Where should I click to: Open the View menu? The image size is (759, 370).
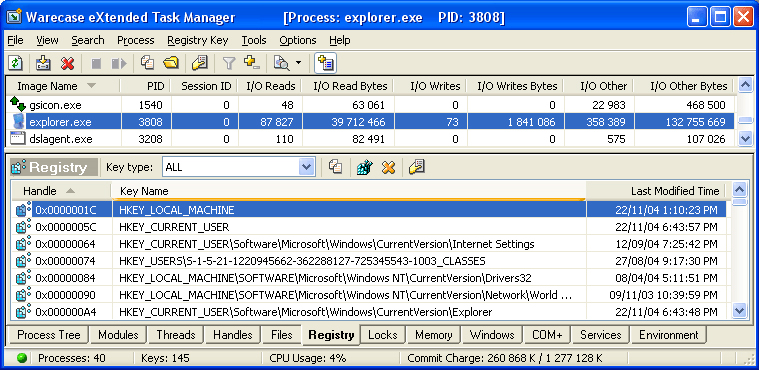pyautogui.click(x=47, y=40)
